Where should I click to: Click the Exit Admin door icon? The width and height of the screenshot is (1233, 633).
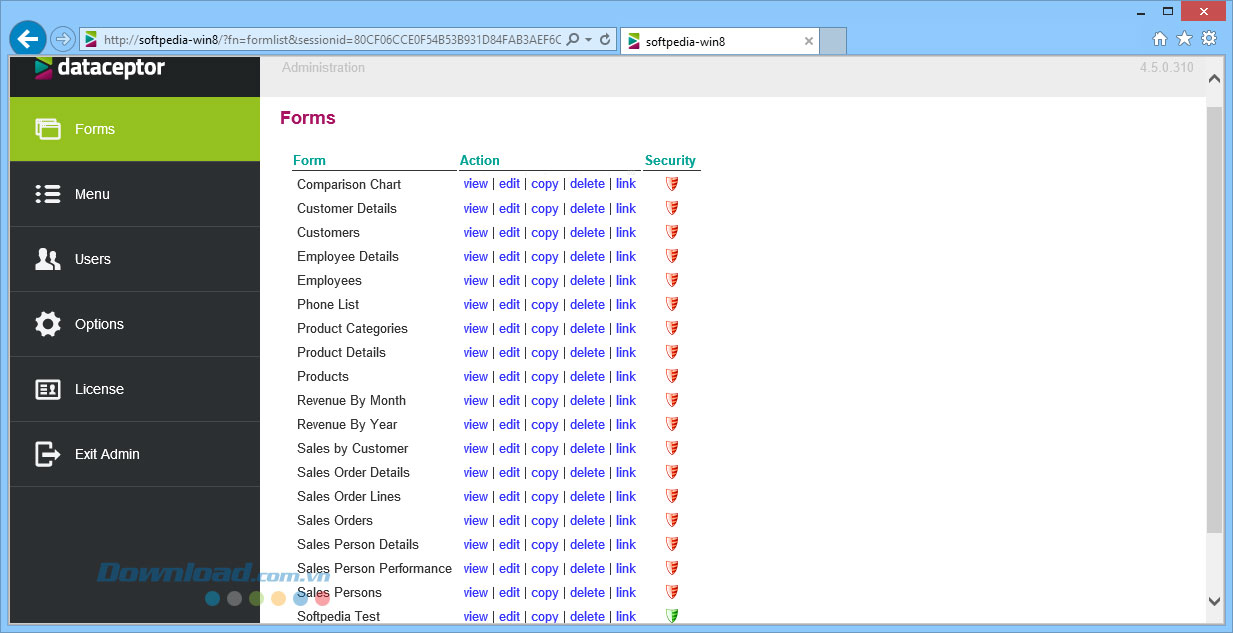48,454
